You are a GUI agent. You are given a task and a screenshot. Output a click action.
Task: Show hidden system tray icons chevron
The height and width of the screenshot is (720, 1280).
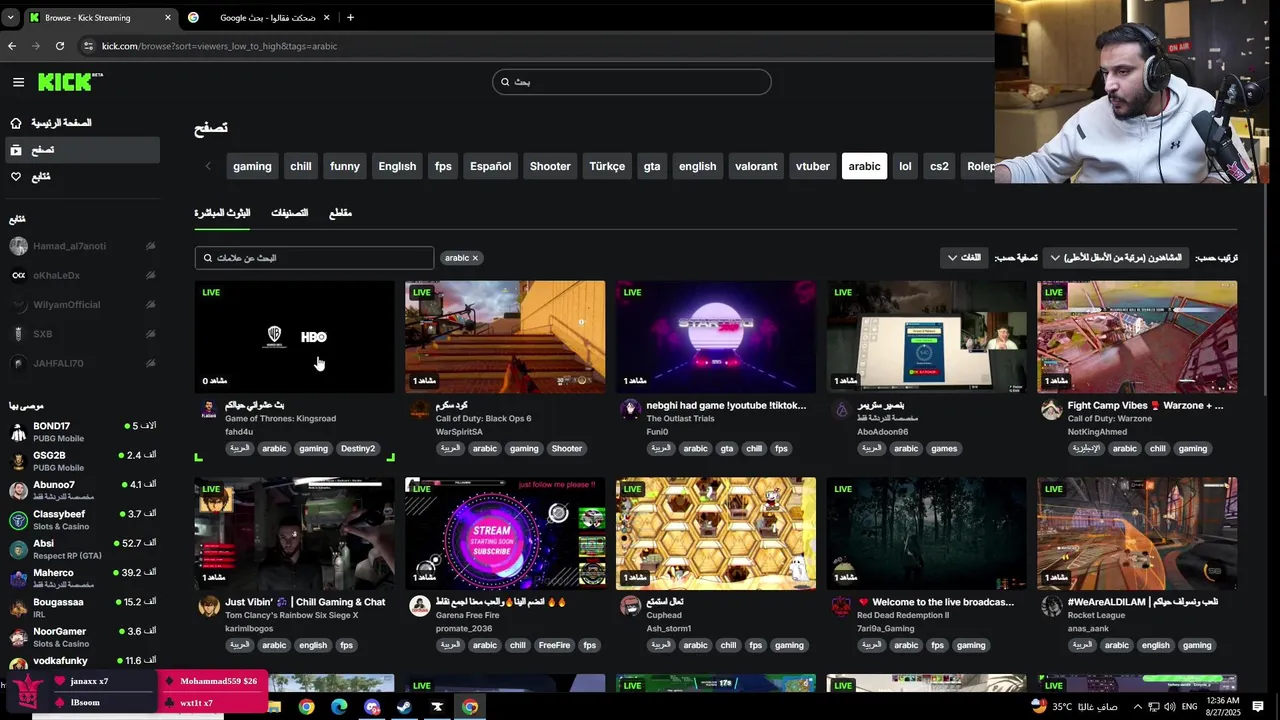[x=1137, y=707]
